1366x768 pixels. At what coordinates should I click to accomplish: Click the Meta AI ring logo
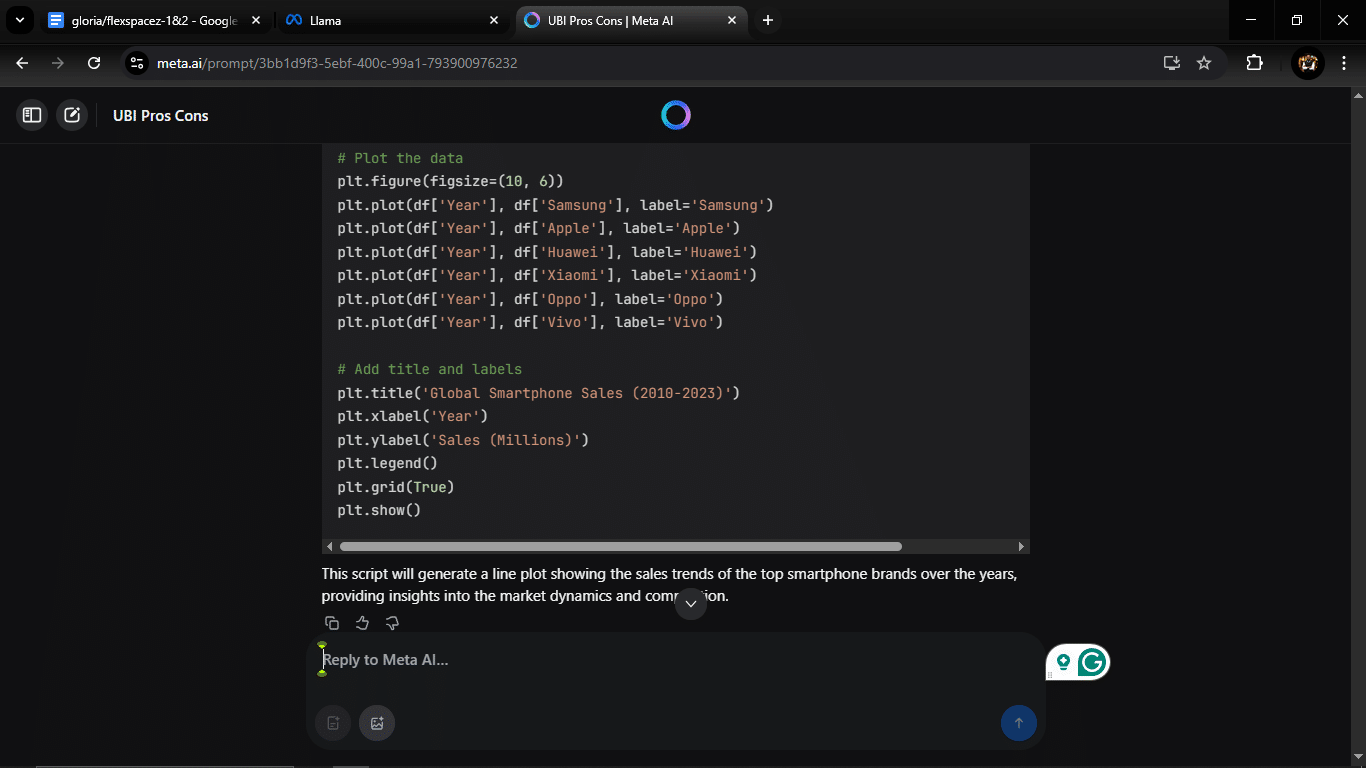tap(676, 115)
